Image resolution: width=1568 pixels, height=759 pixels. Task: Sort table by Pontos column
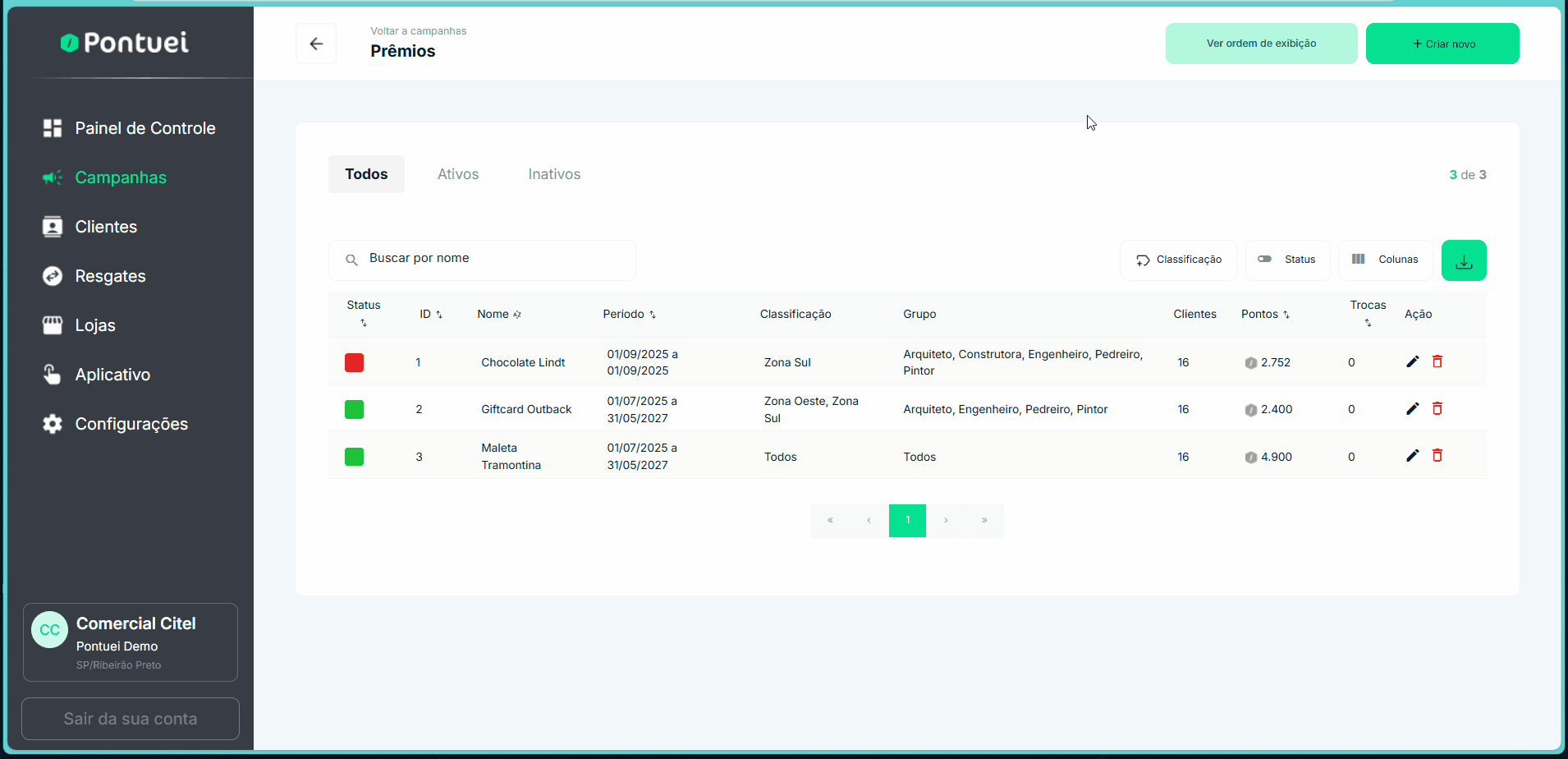tap(1265, 314)
